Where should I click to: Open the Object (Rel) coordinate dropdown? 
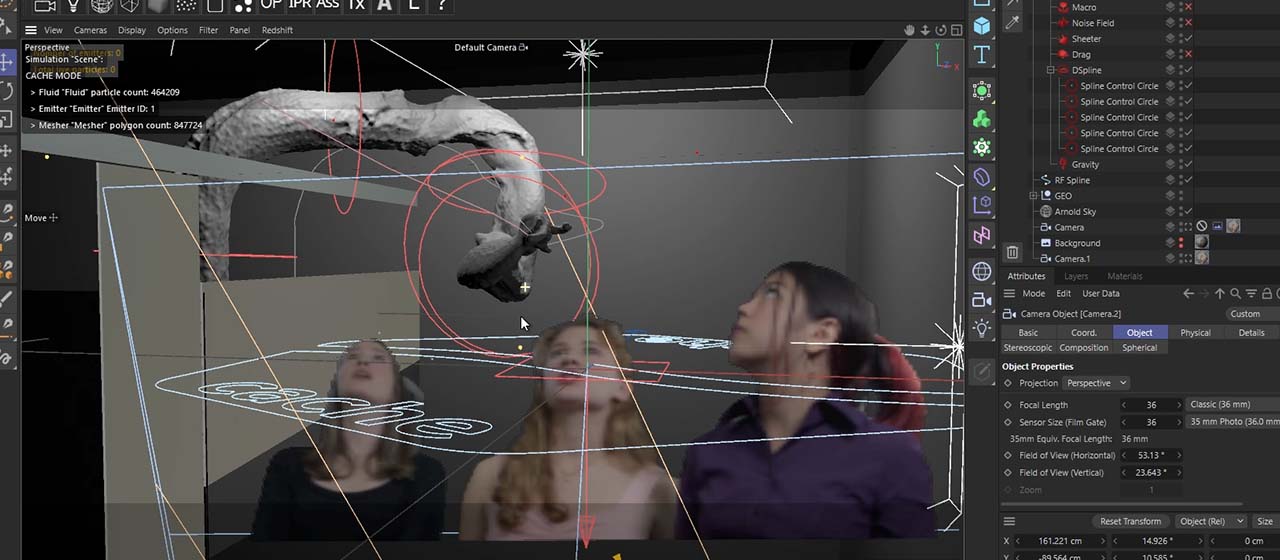coord(1212,521)
